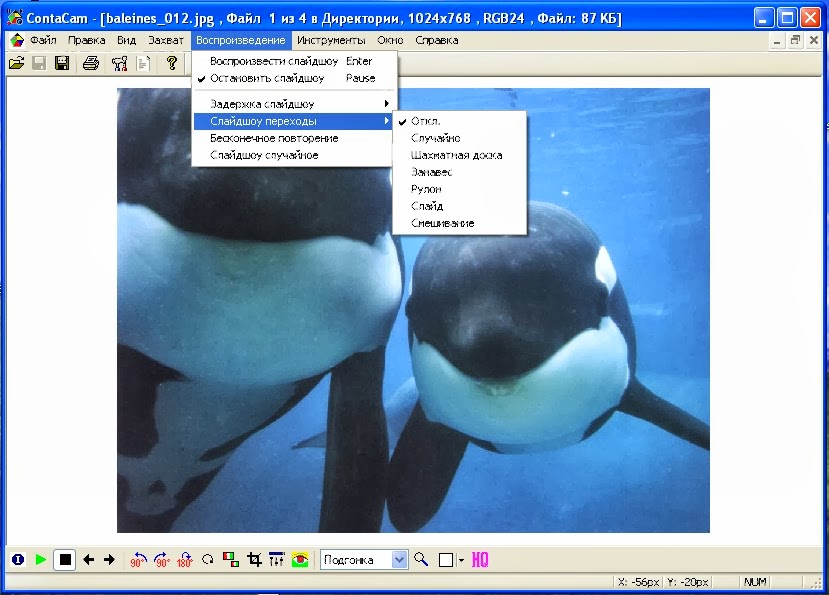The height and width of the screenshot is (595, 829).
Task: Click the printer icon in the toolbar
Action: point(91,63)
